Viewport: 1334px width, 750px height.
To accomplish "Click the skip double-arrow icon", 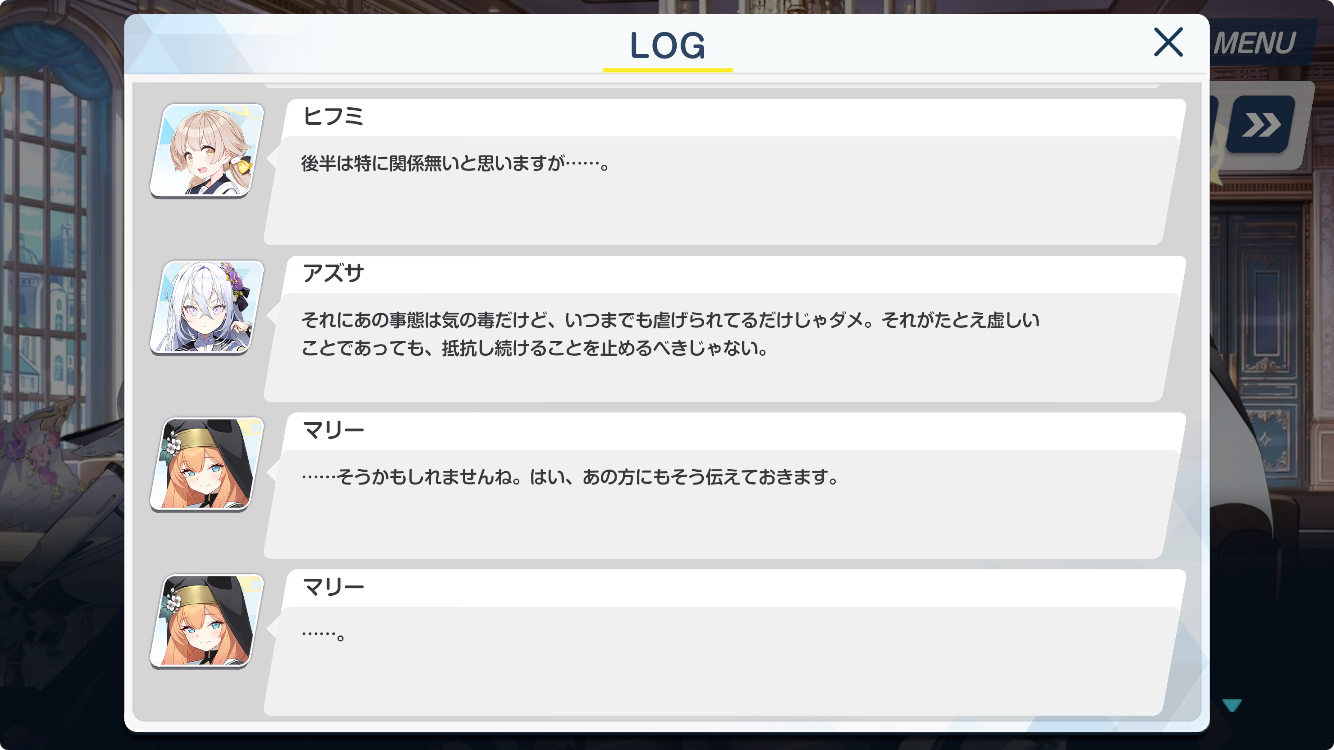I will coord(1260,125).
